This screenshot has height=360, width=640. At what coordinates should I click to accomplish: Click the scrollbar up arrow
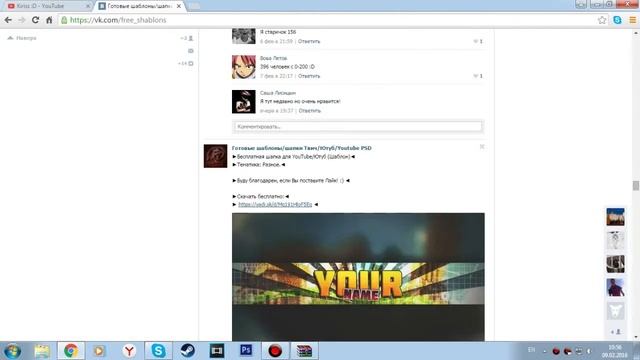tap(636, 33)
